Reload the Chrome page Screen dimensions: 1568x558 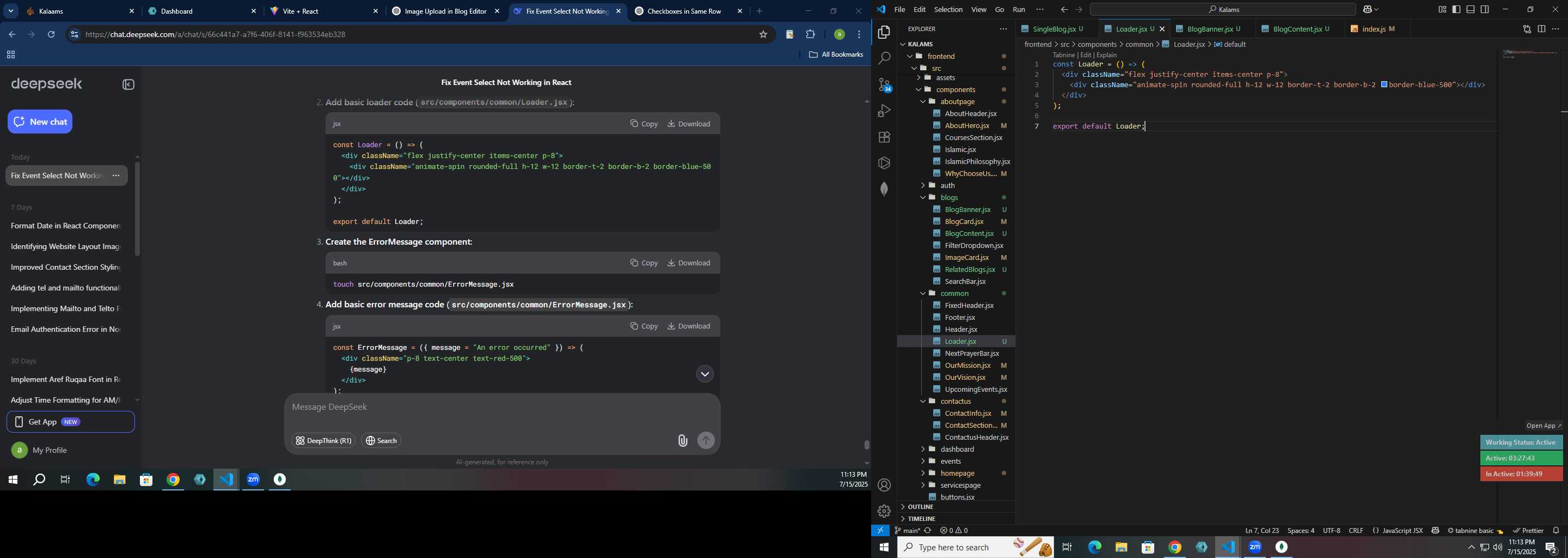(51, 35)
